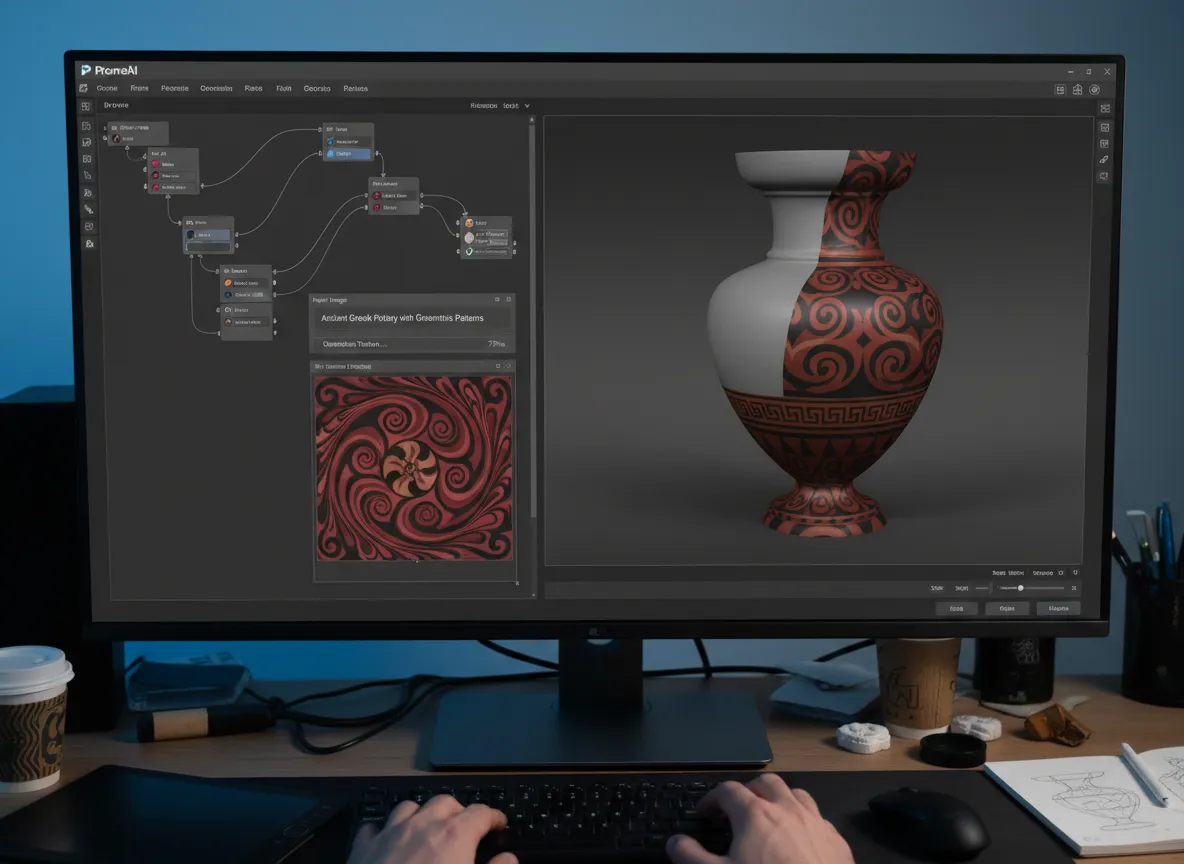Click the topmost grid icon in right sidebar
1184x864 pixels.
point(1104,108)
